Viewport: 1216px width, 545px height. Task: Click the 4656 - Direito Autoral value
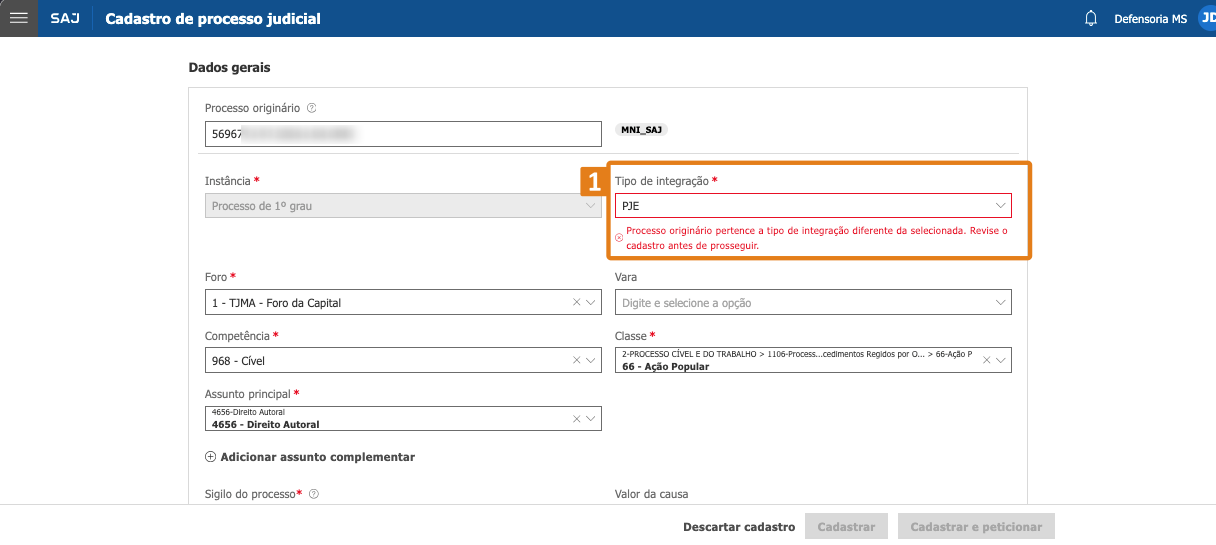click(266, 425)
